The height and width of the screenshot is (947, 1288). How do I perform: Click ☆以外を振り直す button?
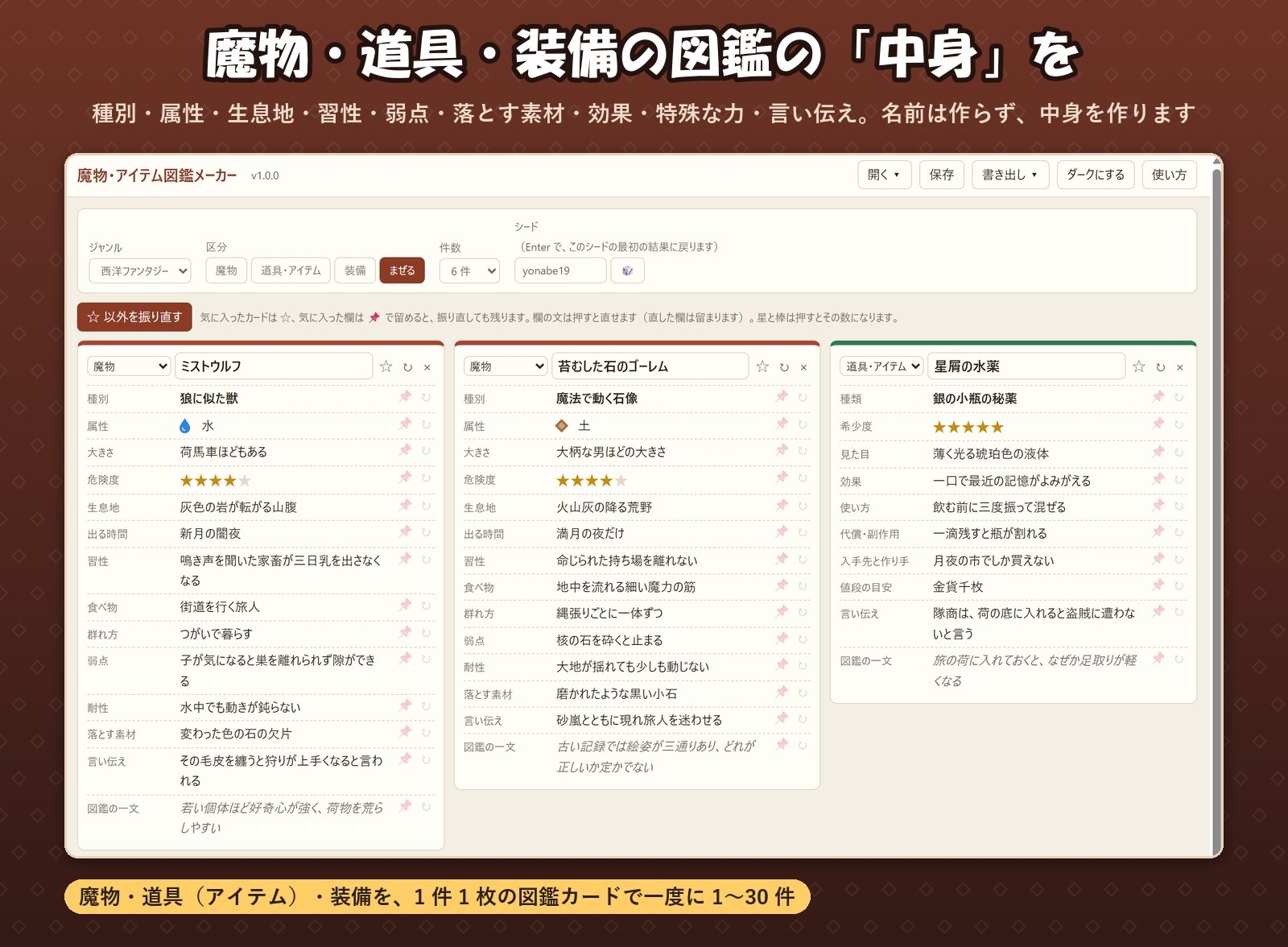coord(134,317)
